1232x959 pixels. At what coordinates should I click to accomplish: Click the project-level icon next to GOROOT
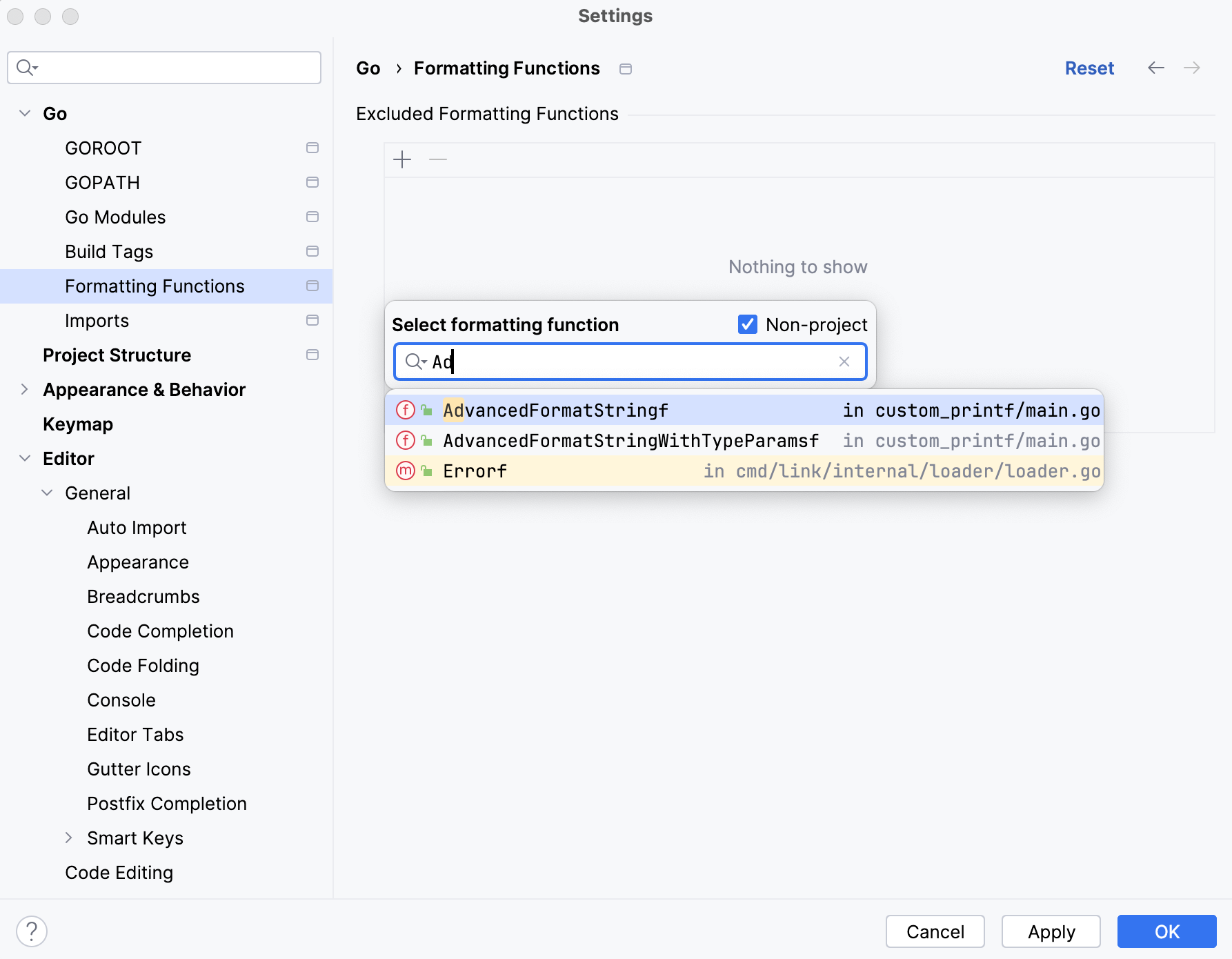[x=312, y=148]
